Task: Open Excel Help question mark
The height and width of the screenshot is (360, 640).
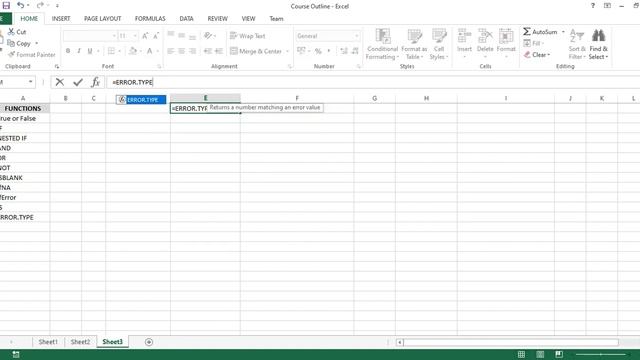Action: coord(593,6)
